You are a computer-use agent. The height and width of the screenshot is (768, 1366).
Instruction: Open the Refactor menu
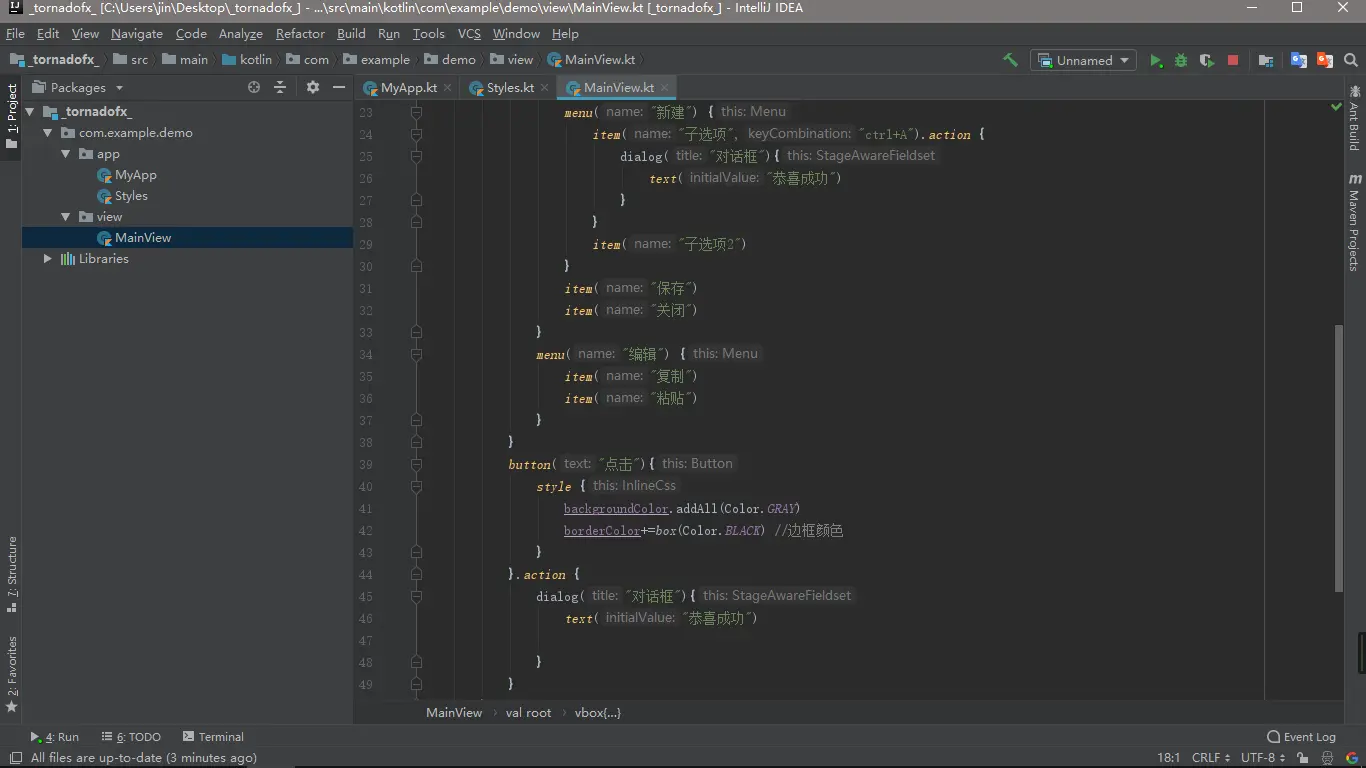pos(300,33)
